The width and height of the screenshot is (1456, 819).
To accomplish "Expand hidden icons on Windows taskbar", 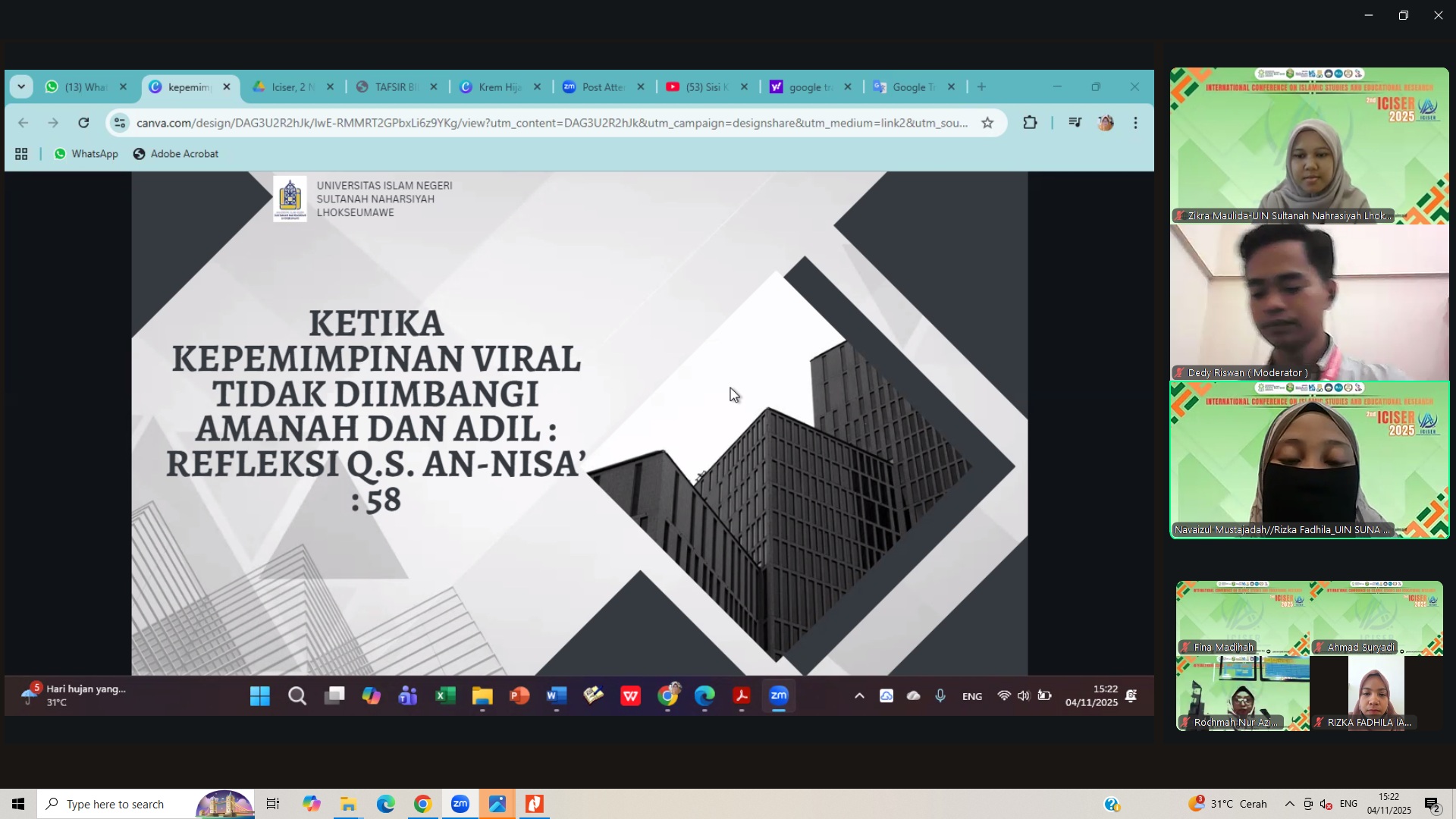I will [x=1289, y=804].
